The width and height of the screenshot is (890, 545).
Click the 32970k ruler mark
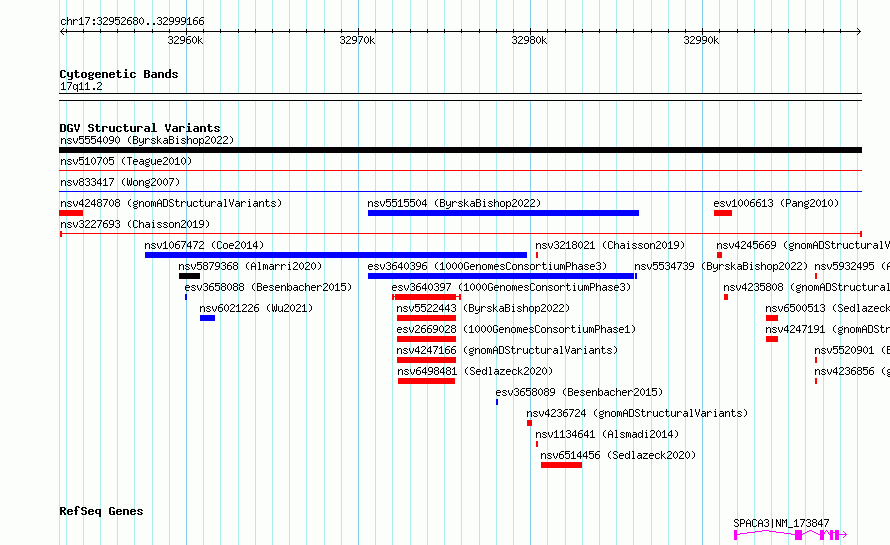(x=357, y=40)
